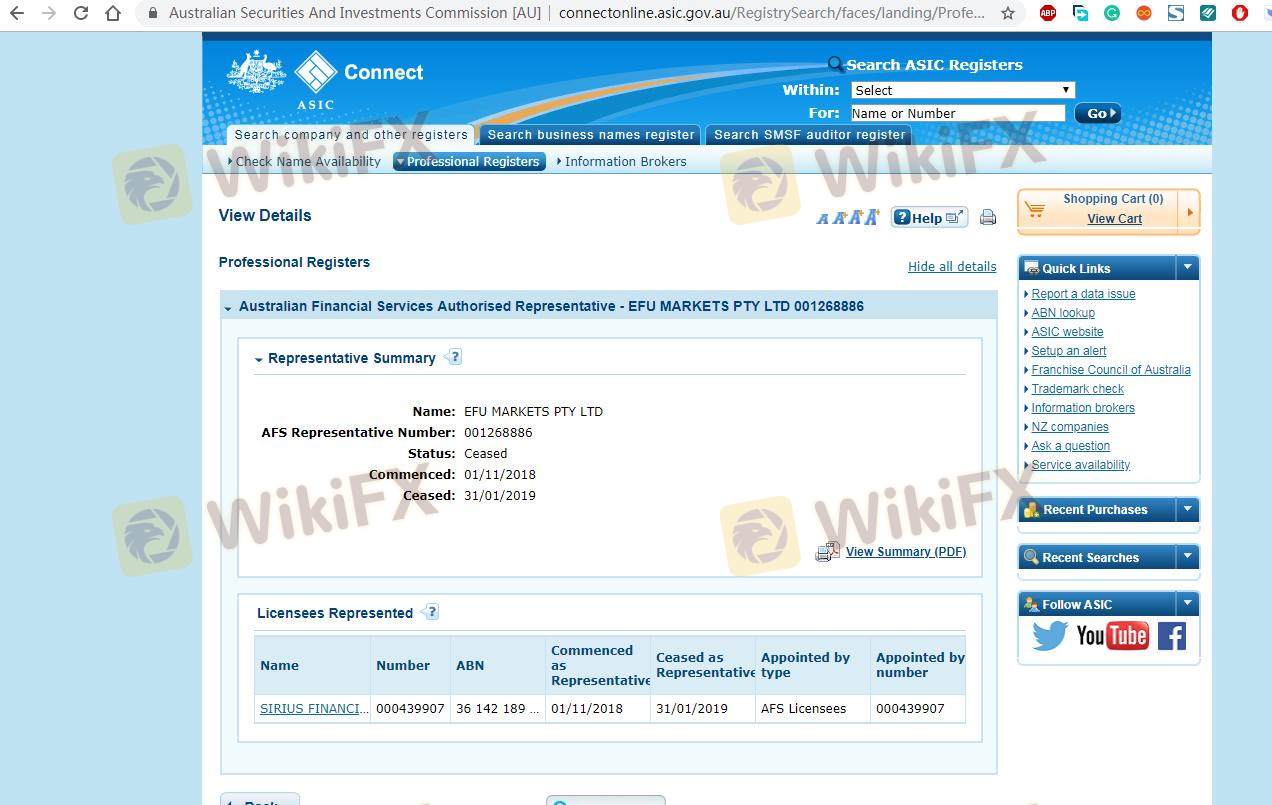Open the View Summary (PDF) link
The image size is (1272, 805).
[x=905, y=552]
